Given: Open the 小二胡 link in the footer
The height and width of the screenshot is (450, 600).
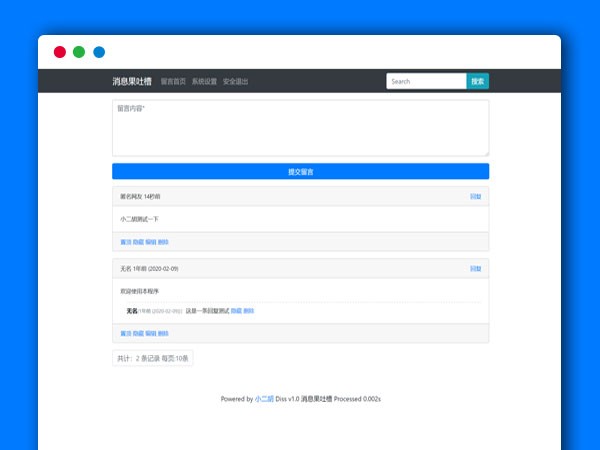Looking at the screenshot, I should tap(264, 399).
